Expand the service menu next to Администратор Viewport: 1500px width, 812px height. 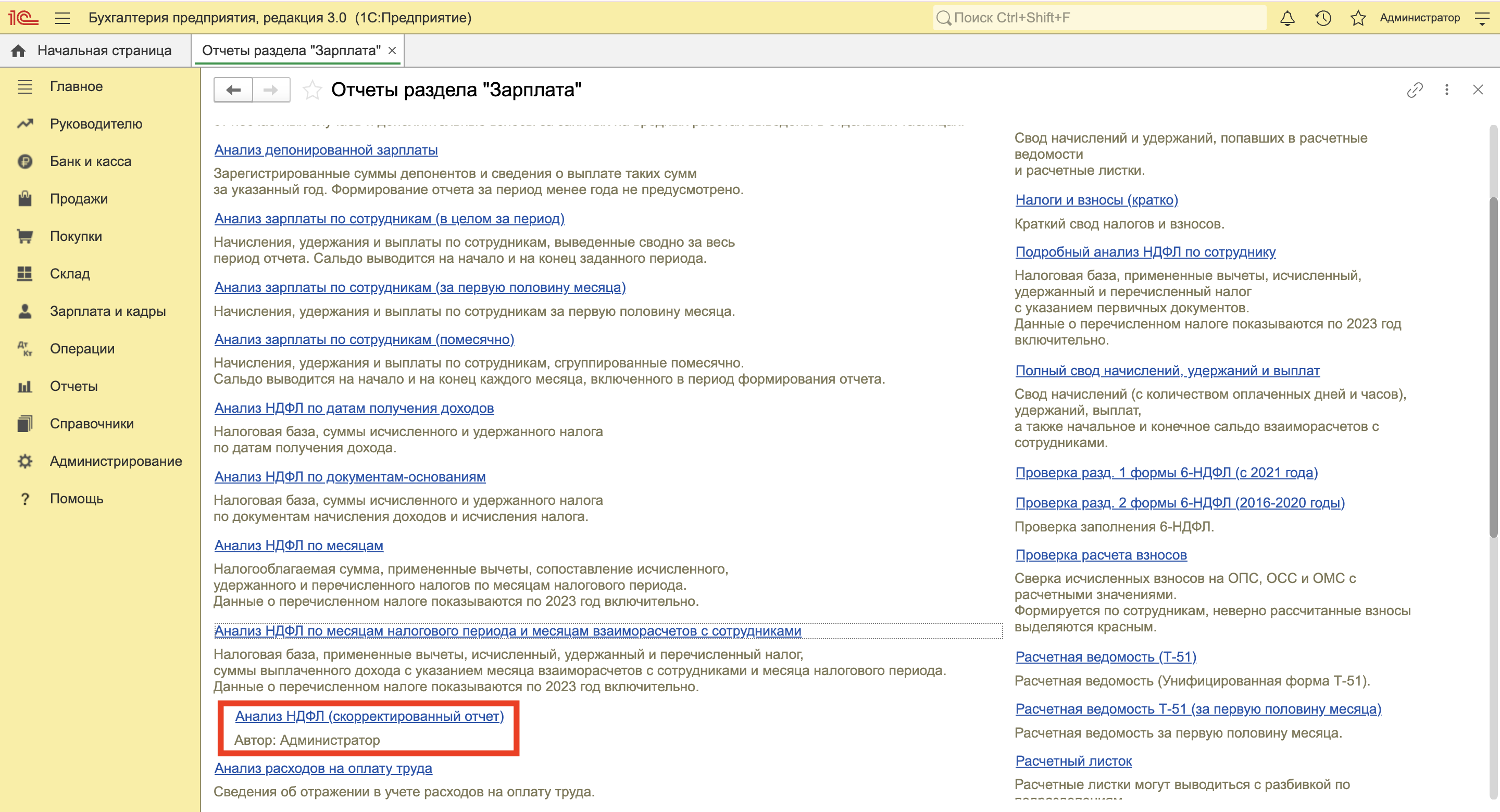(x=1482, y=18)
